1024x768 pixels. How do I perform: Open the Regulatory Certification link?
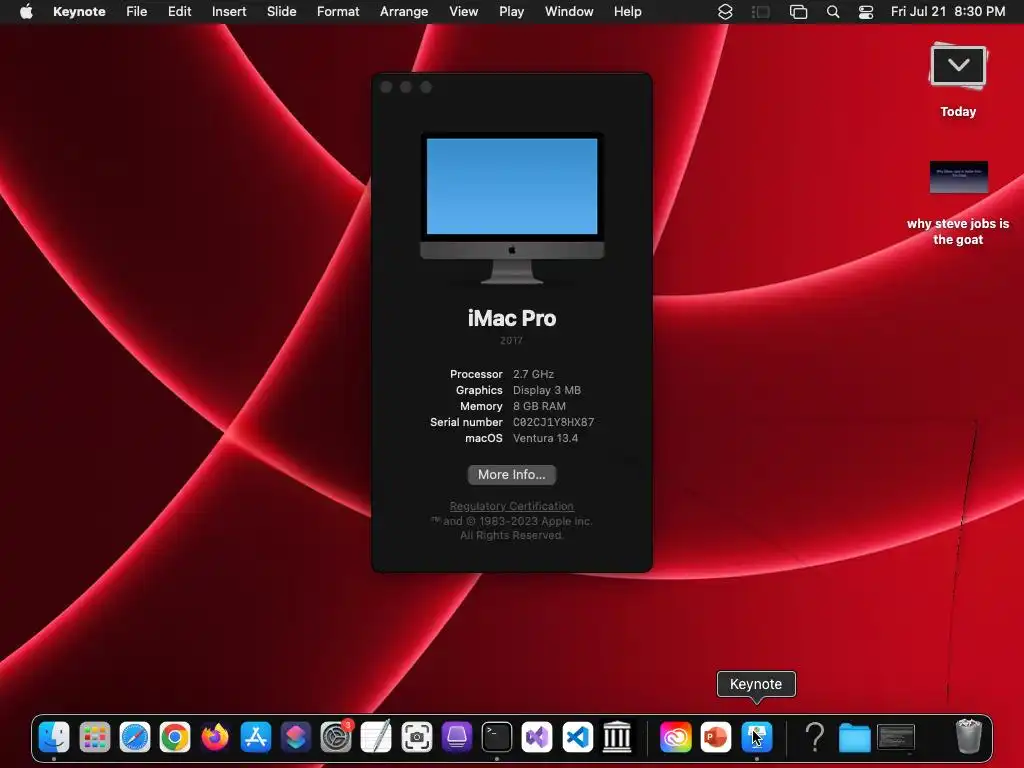[511, 506]
